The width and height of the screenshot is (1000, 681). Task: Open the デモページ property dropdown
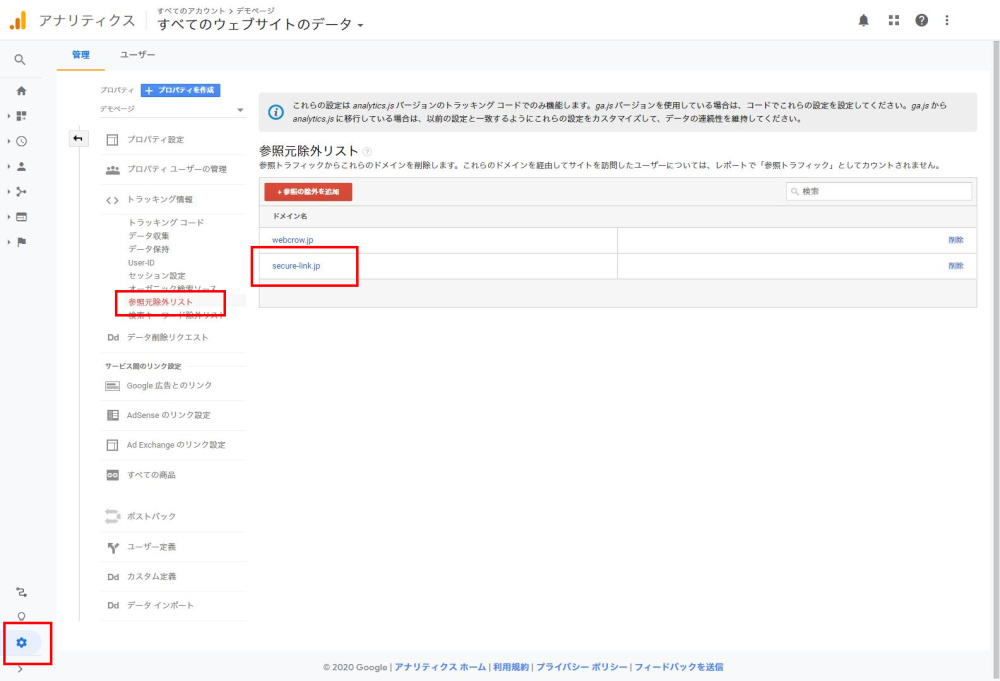pos(172,110)
